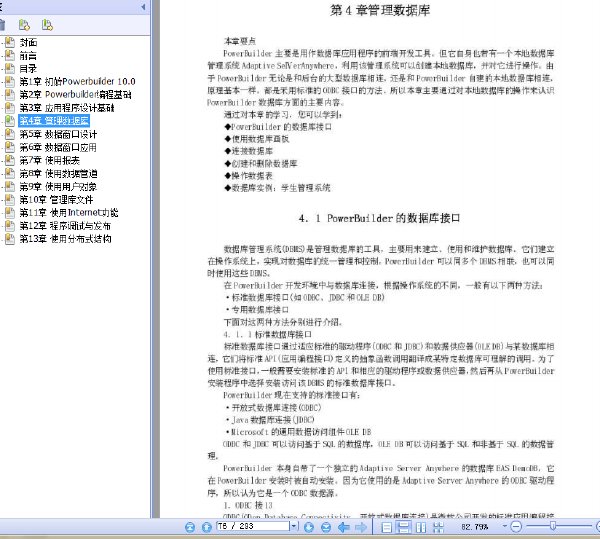Click the bullet 开放式数据库连接(ODBC)
600x539 pixels.
click(x=274, y=408)
